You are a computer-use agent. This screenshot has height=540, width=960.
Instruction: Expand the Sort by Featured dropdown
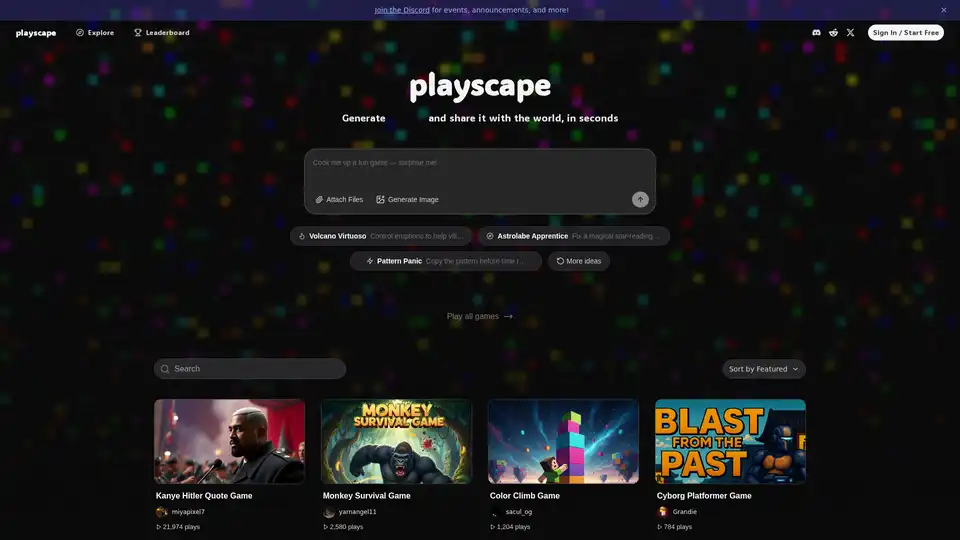tap(764, 369)
